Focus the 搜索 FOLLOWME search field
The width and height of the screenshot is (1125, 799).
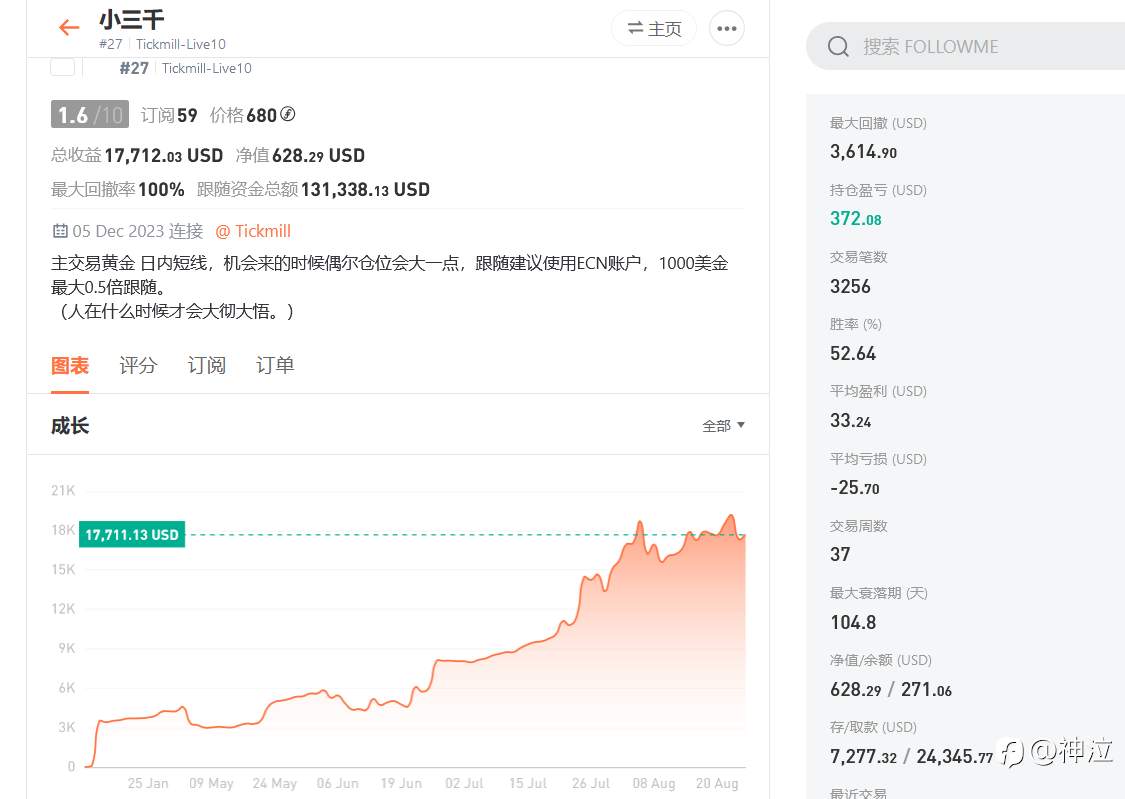click(x=966, y=47)
